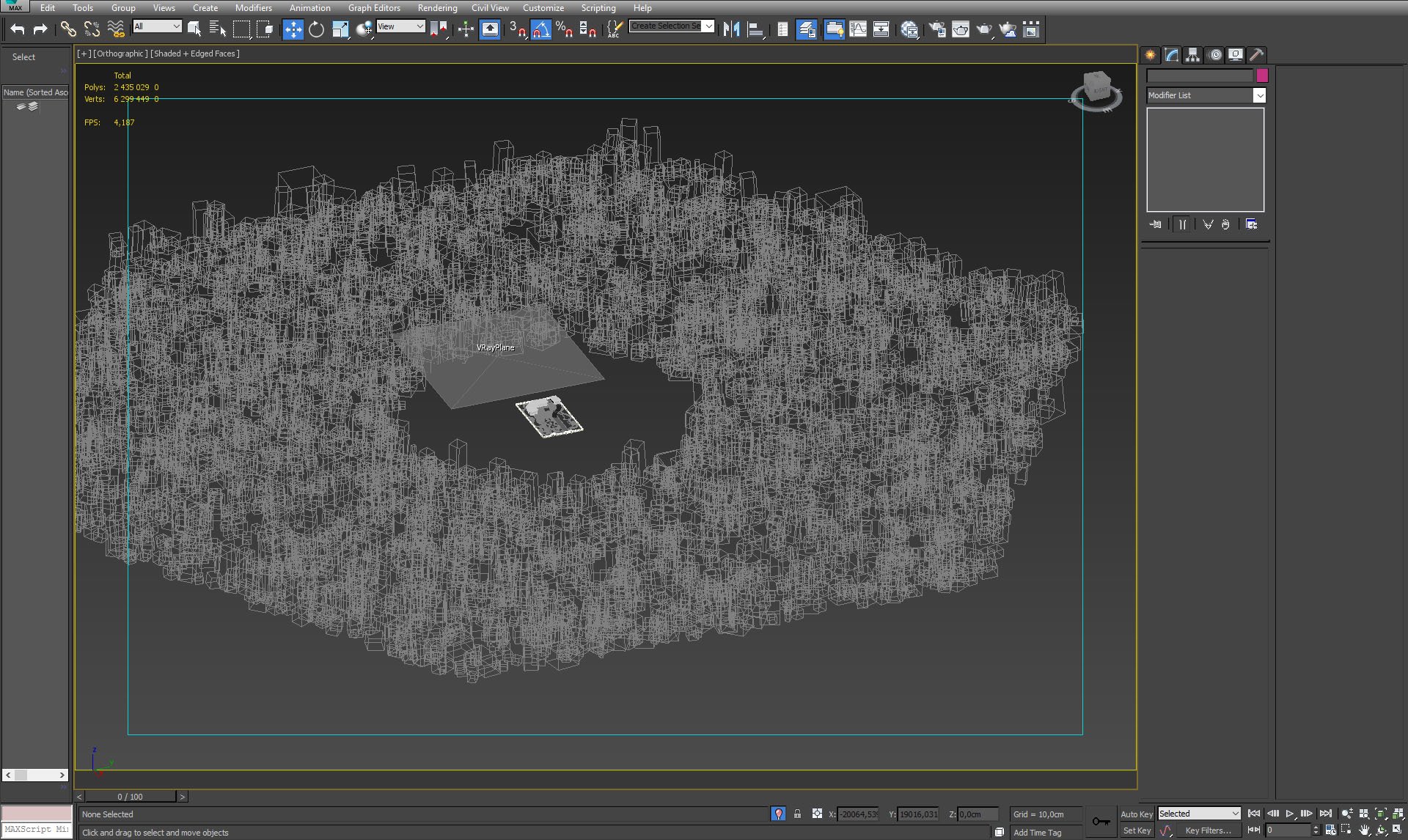Click the pink object color swatch

point(1262,75)
